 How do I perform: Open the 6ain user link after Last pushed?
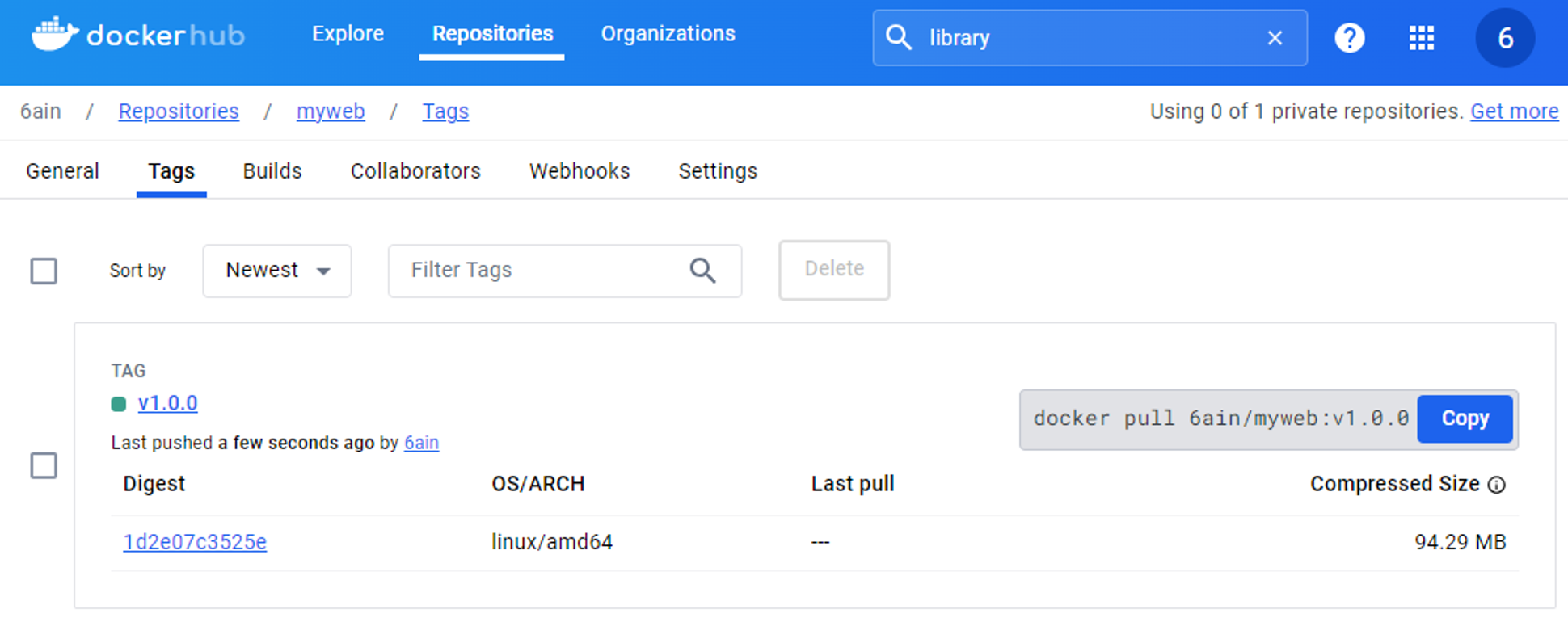[421, 443]
